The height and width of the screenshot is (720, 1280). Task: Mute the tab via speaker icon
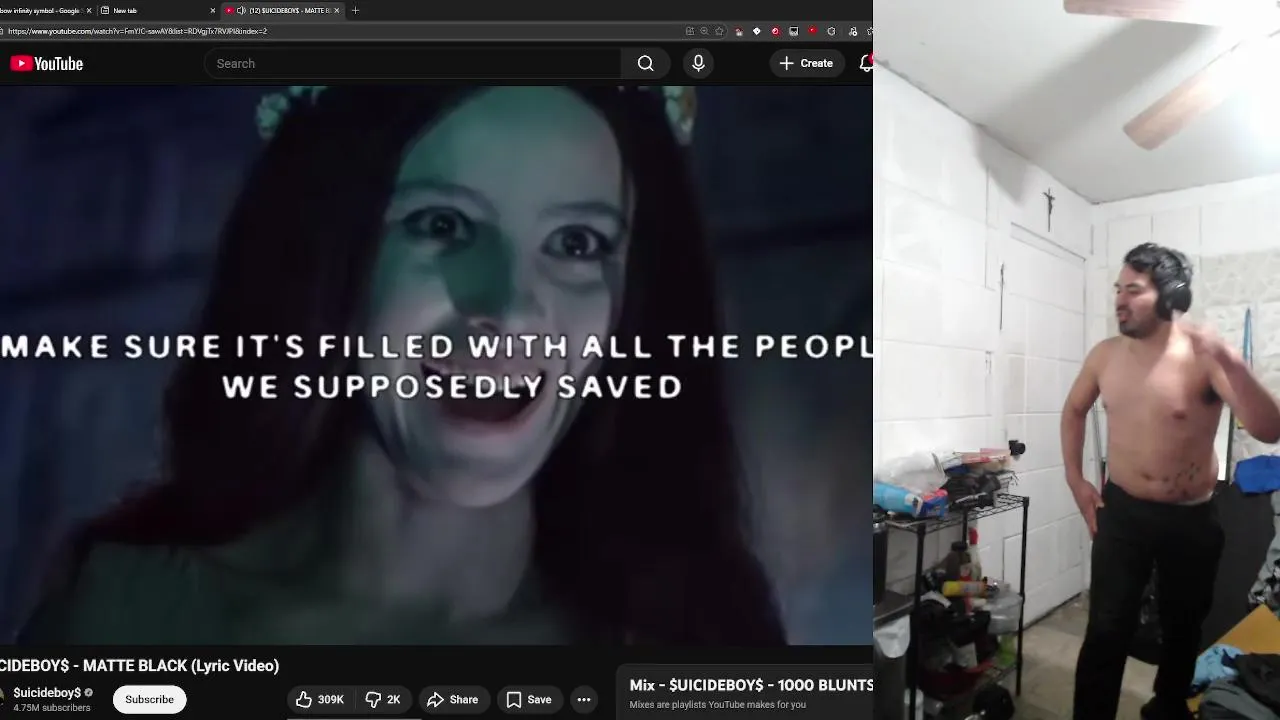tap(241, 10)
